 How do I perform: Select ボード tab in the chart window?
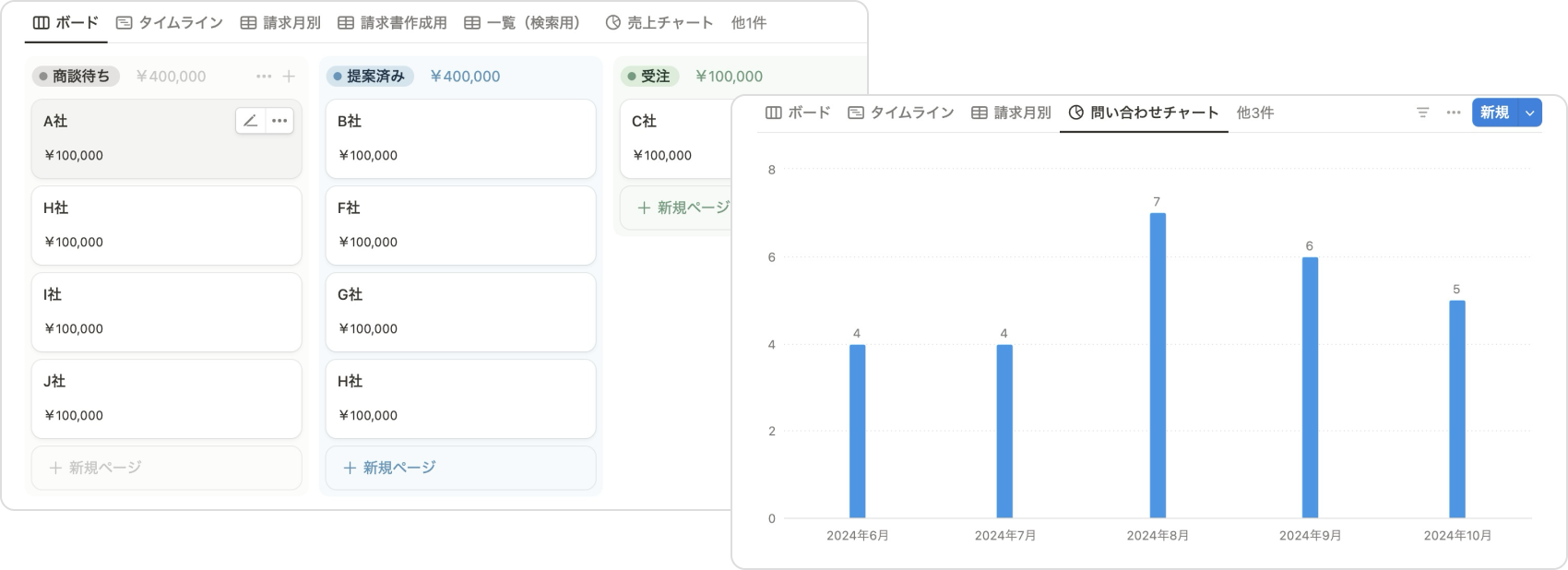click(x=798, y=113)
